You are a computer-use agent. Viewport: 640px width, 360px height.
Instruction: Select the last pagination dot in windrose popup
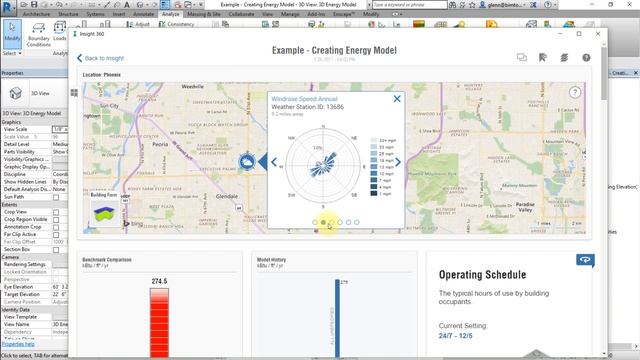(x=357, y=222)
